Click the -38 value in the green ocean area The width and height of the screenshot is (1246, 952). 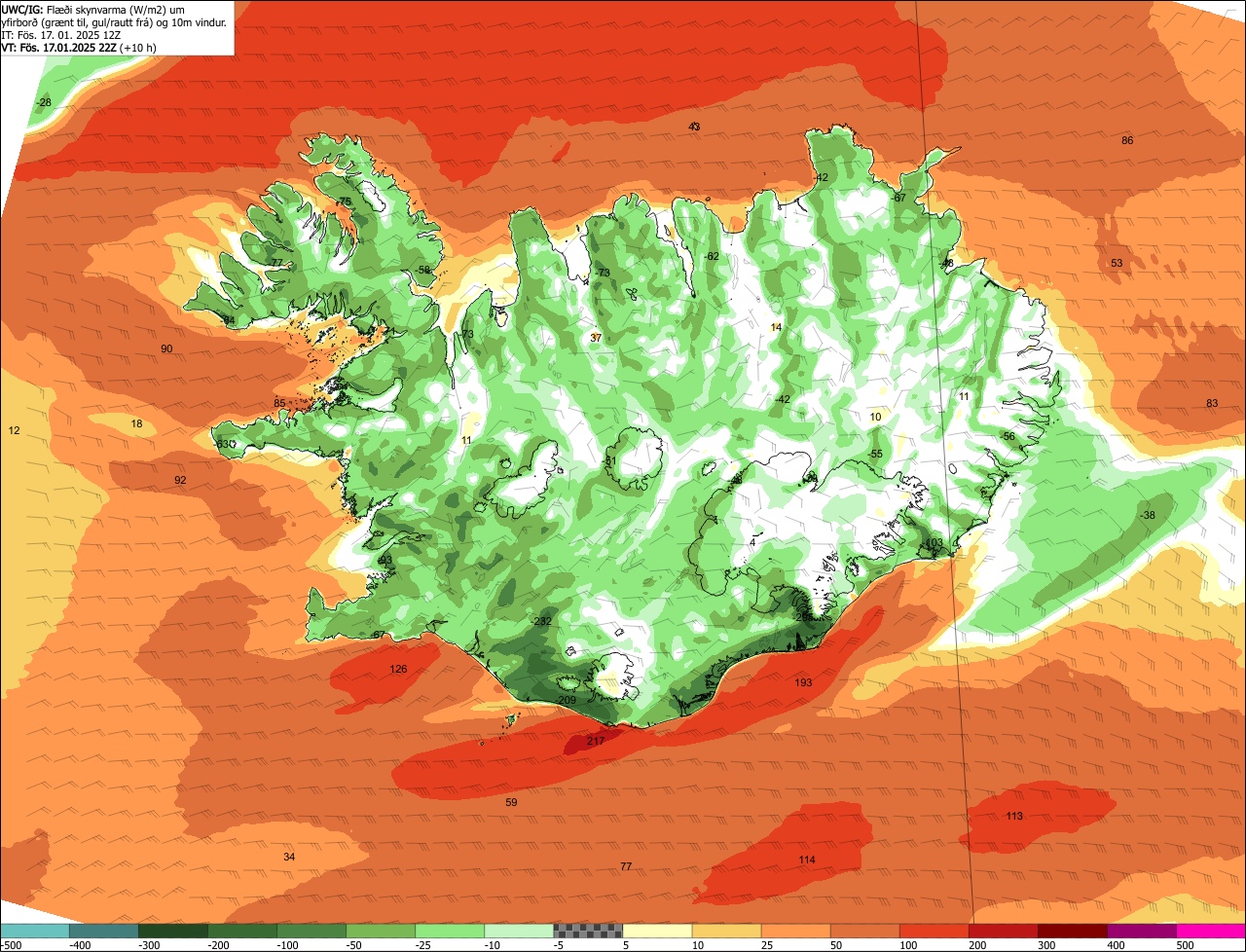(x=1148, y=516)
